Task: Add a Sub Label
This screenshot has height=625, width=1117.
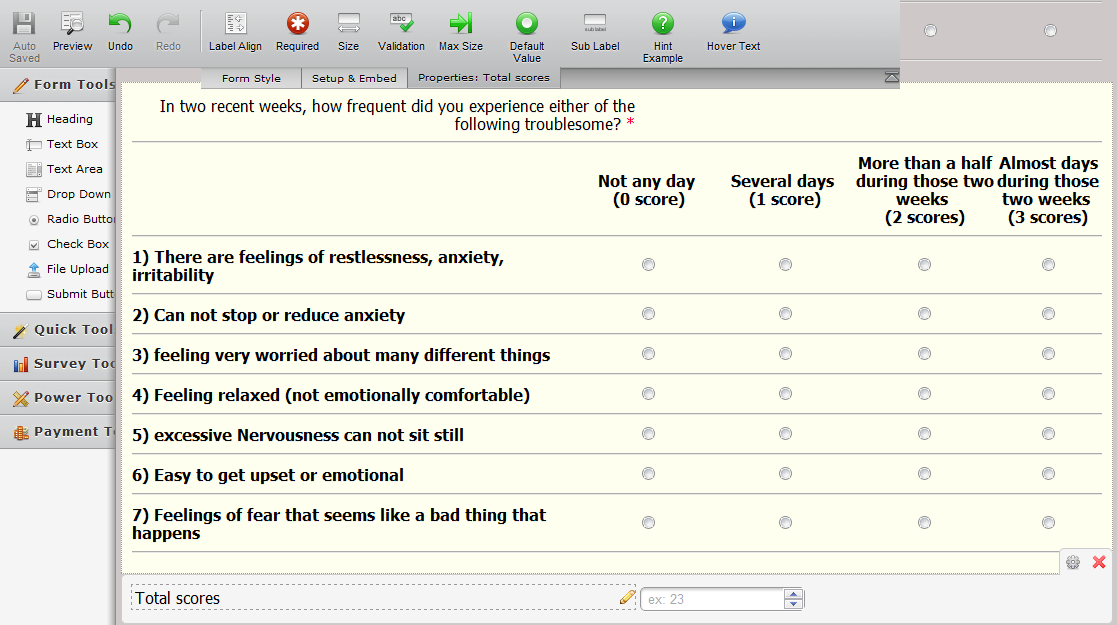Action: pyautogui.click(x=595, y=32)
